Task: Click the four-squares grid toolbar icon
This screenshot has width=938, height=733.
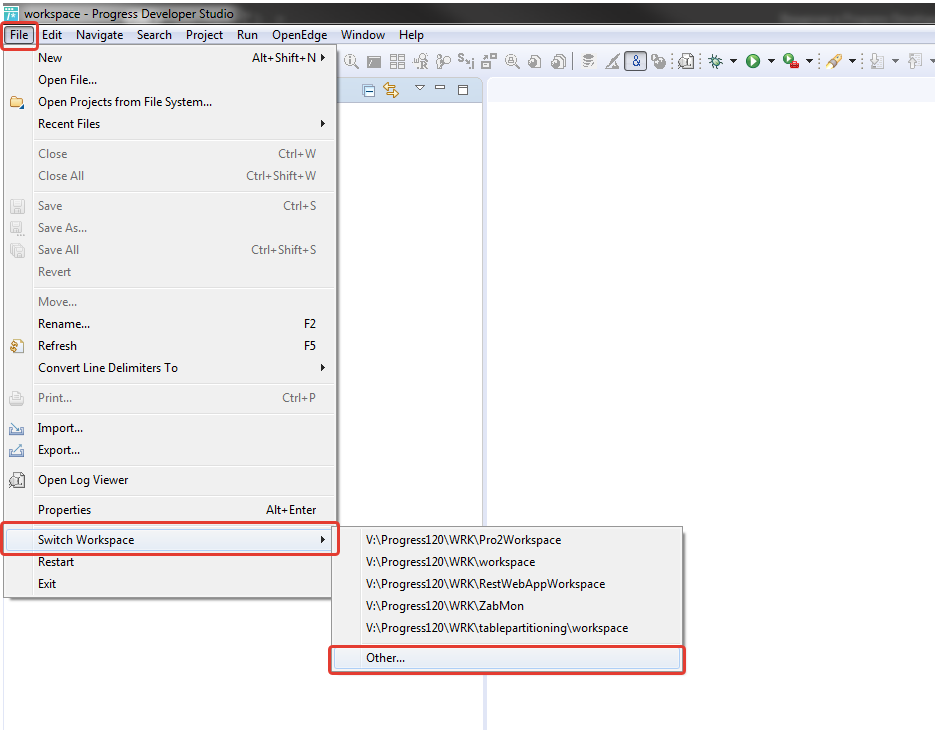Action: click(x=397, y=61)
